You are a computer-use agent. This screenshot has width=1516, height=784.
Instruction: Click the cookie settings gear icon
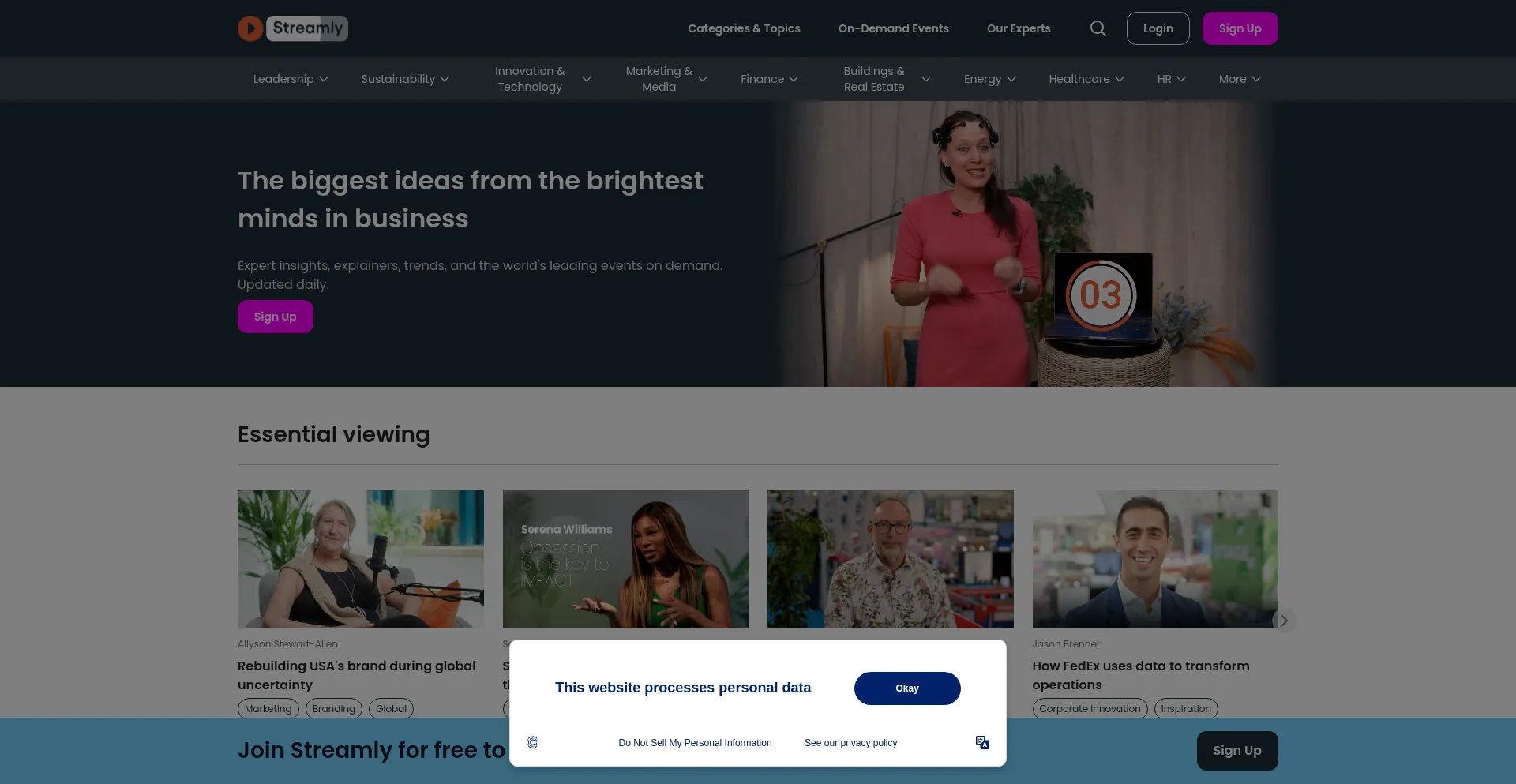point(533,742)
